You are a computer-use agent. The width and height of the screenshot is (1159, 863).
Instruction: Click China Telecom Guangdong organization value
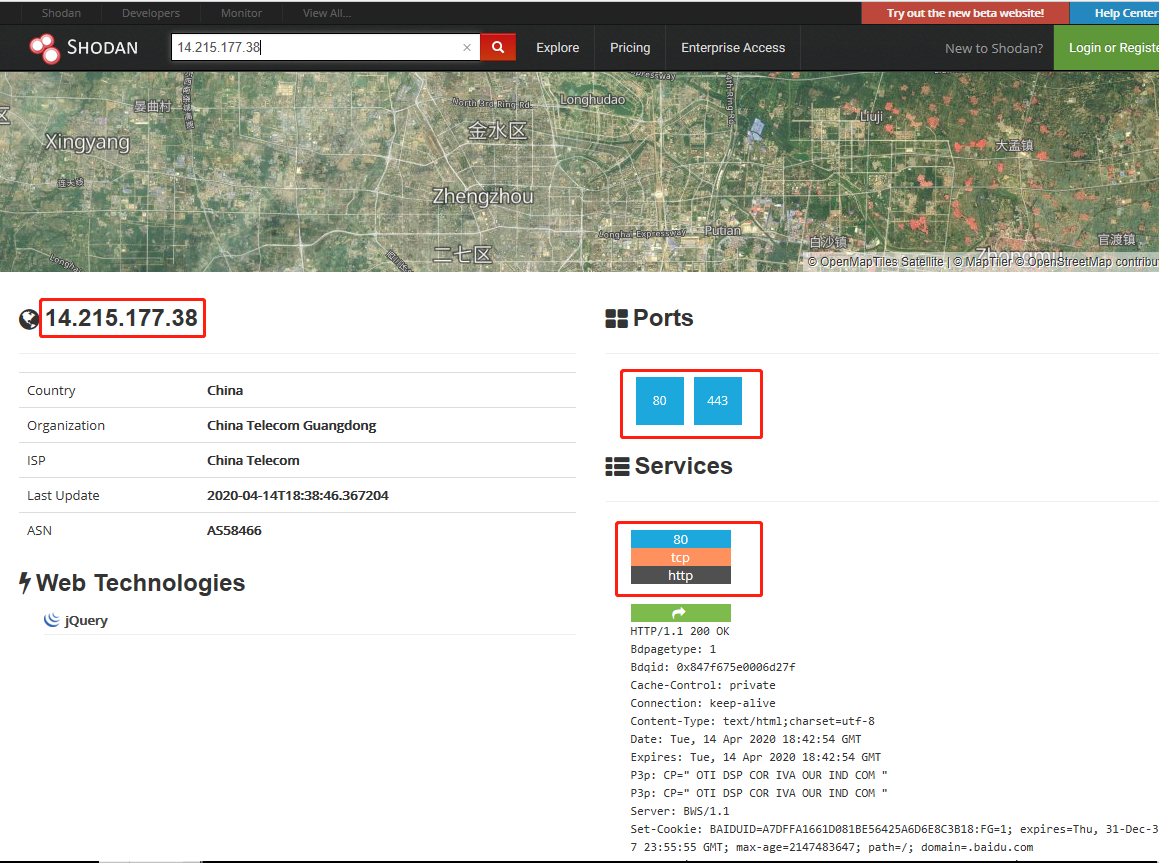(x=291, y=426)
